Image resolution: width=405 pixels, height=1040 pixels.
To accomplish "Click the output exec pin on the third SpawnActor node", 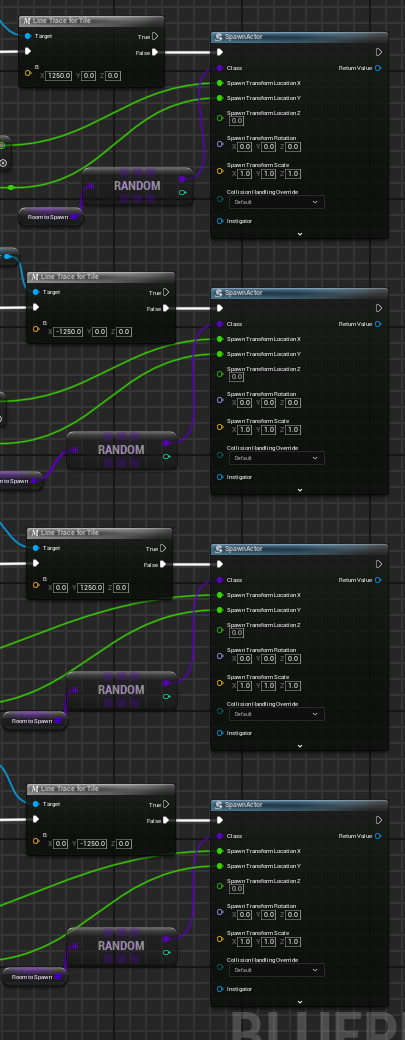I will pyautogui.click(x=378, y=564).
